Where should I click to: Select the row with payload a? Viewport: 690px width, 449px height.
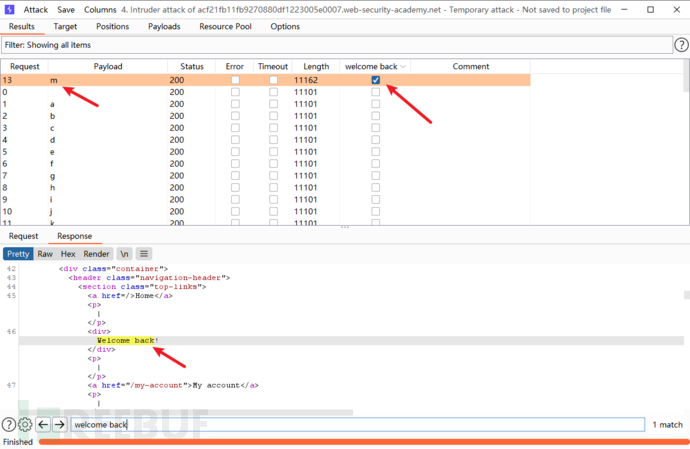[266, 104]
